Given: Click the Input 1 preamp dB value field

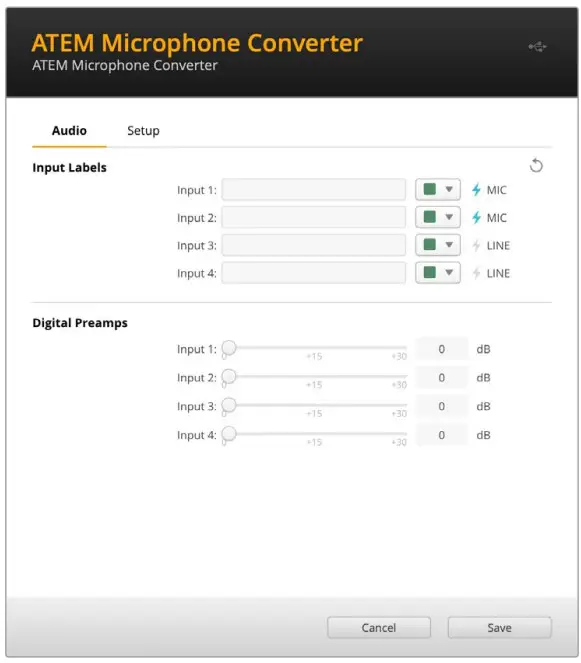Looking at the screenshot, I should tap(442, 349).
